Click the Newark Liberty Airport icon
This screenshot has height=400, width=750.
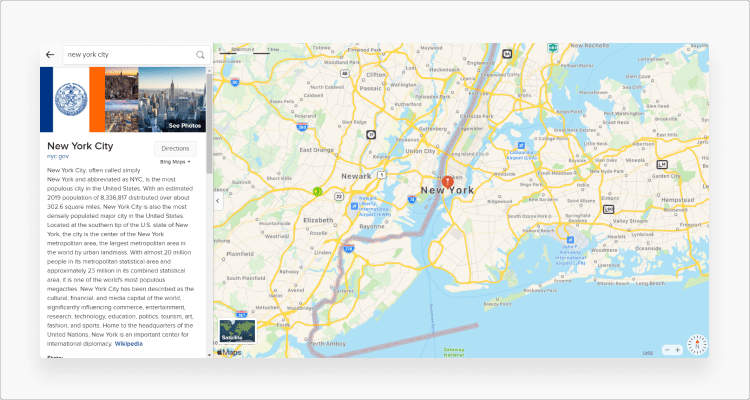354,206
